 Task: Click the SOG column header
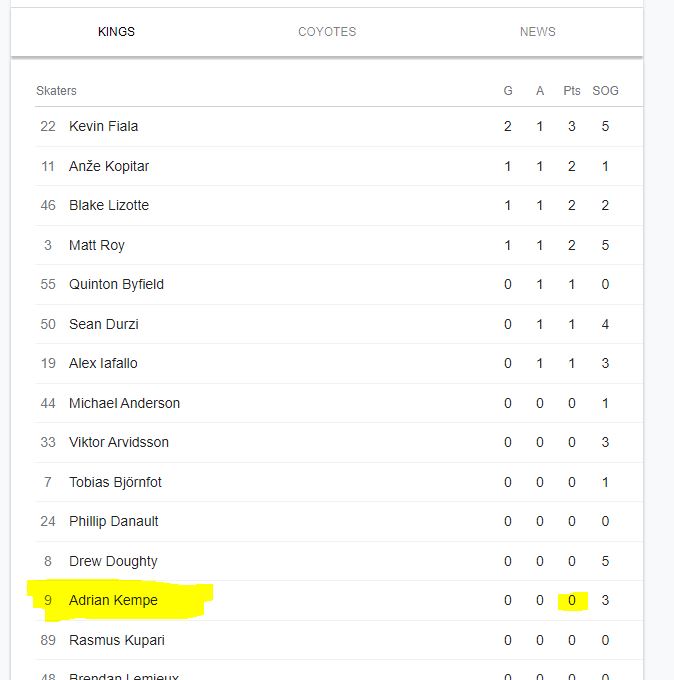[605, 91]
